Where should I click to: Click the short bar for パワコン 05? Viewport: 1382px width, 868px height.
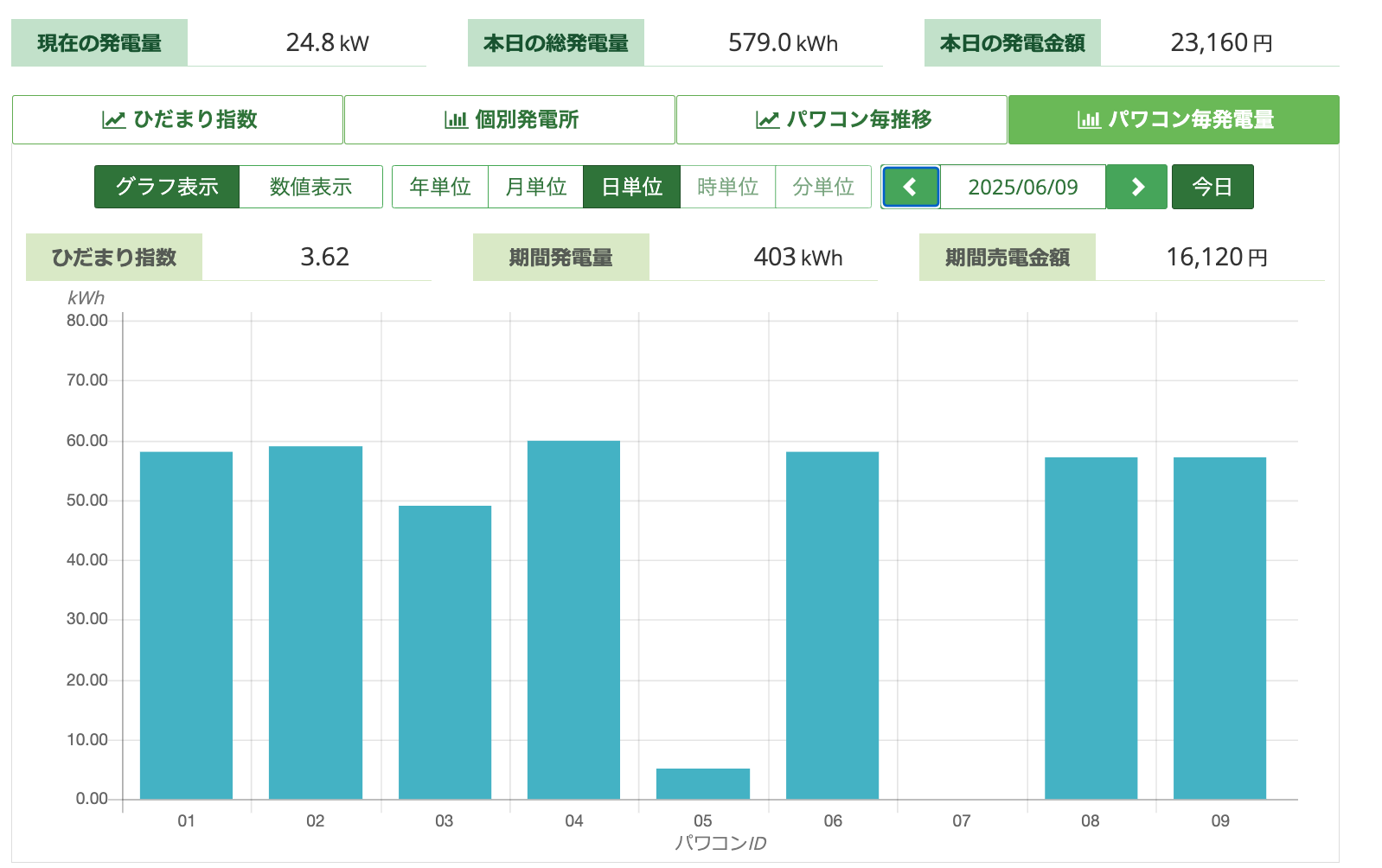click(x=703, y=783)
